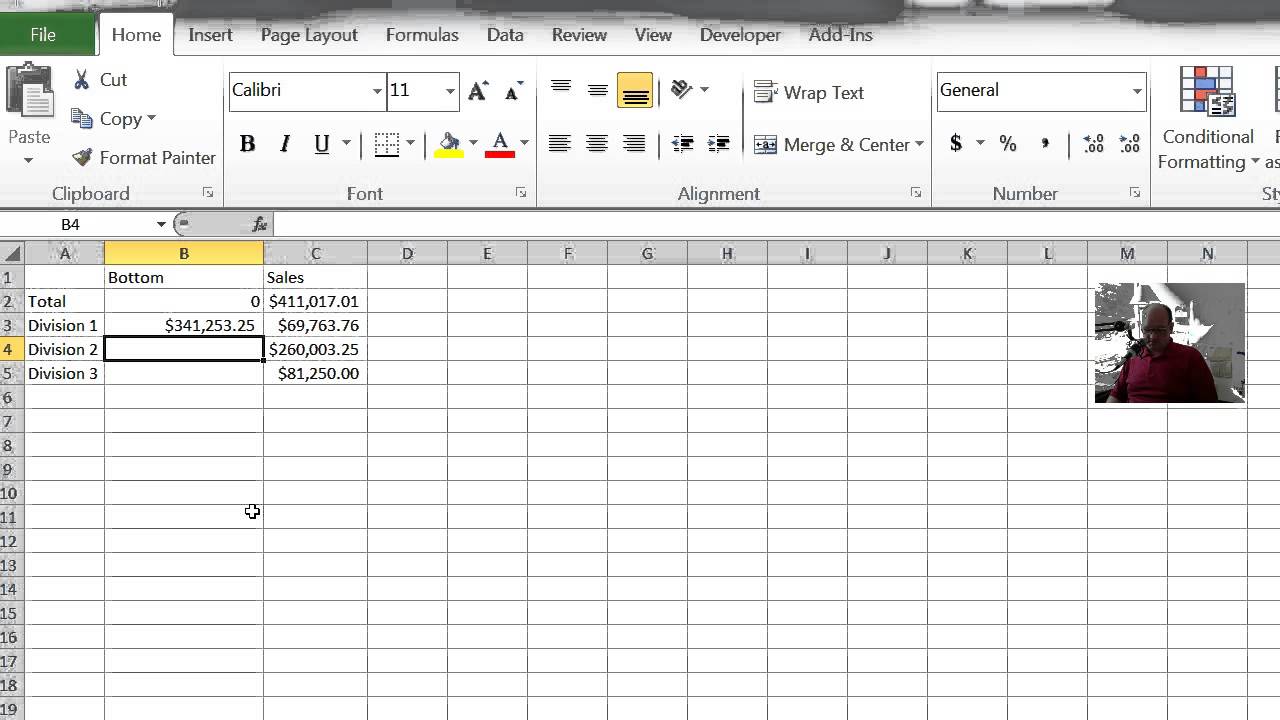1280x720 pixels.
Task: Open the Name Box dropdown arrow
Action: pos(161,224)
